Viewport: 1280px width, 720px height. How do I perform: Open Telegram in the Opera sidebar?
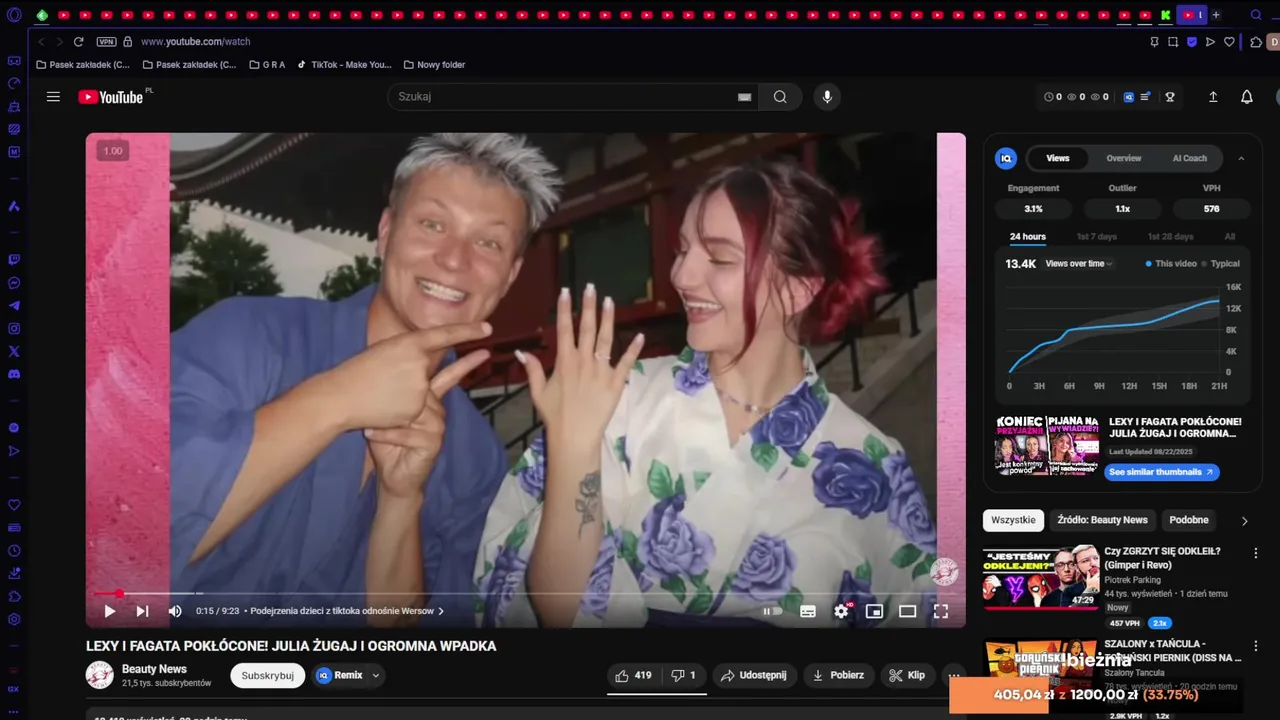14,306
